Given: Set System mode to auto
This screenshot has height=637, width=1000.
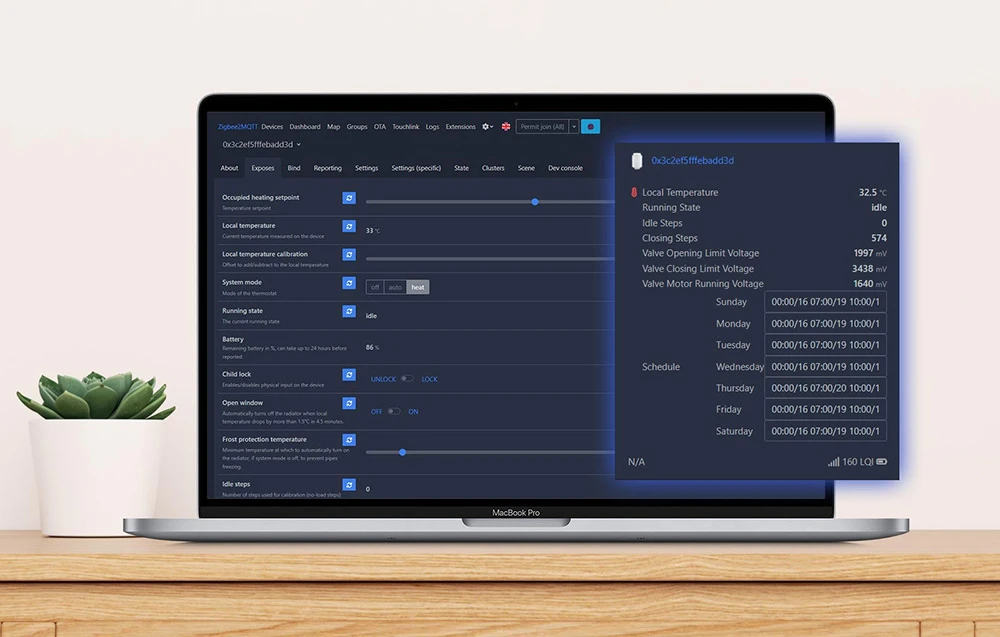Looking at the screenshot, I should pyautogui.click(x=395, y=287).
